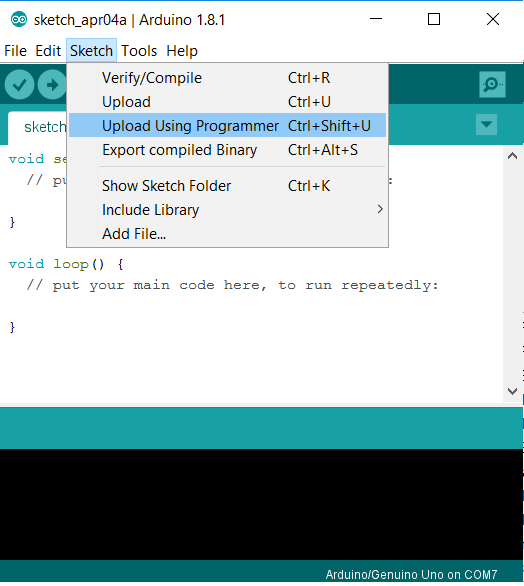The height and width of the screenshot is (586, 524).
Task: Click the Upload arrow toolbar icon
Action: click(52, 85)
